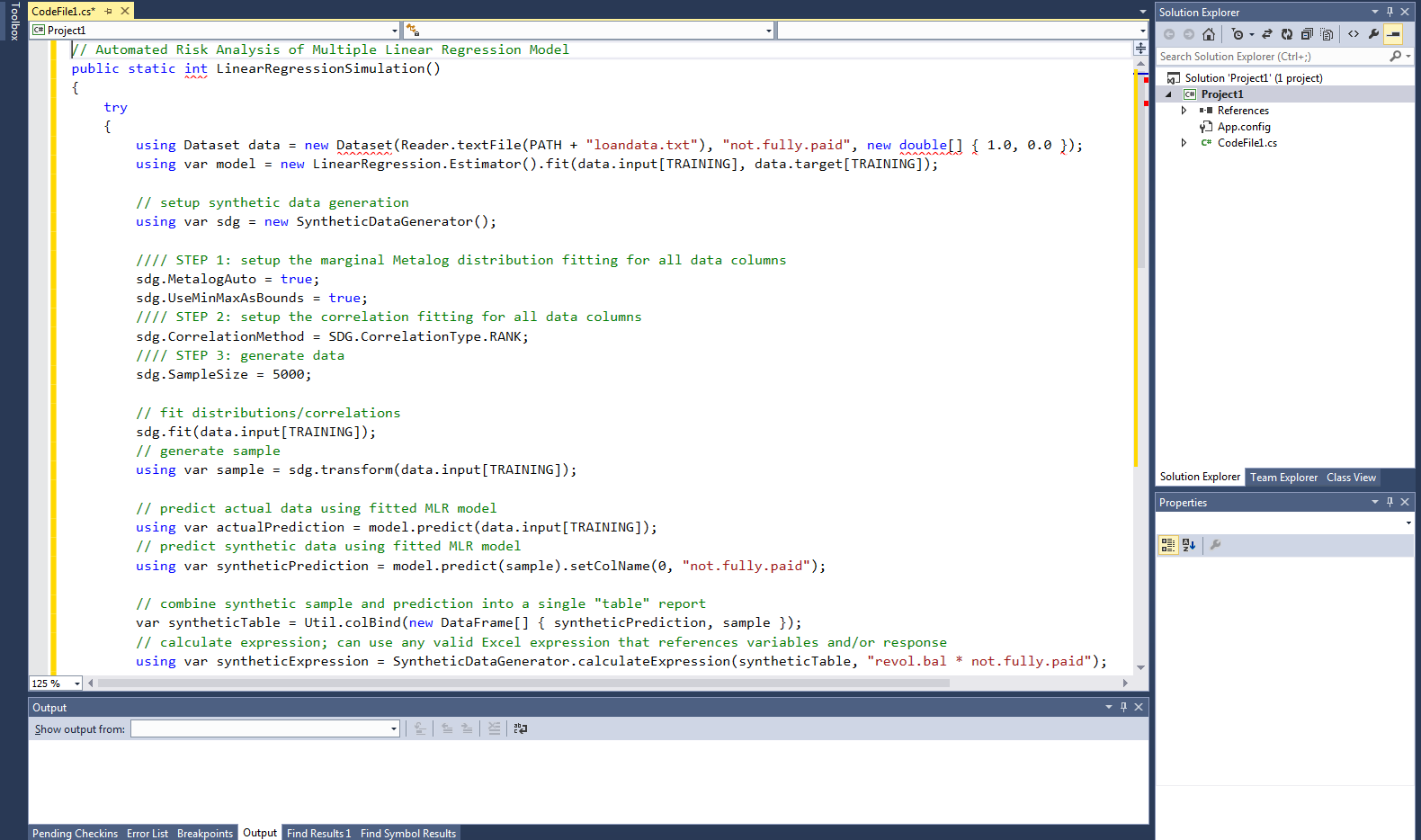Open the Project1 scope dropdown in navigation bar
The image size is (1421, 840).
click(395, 30)
